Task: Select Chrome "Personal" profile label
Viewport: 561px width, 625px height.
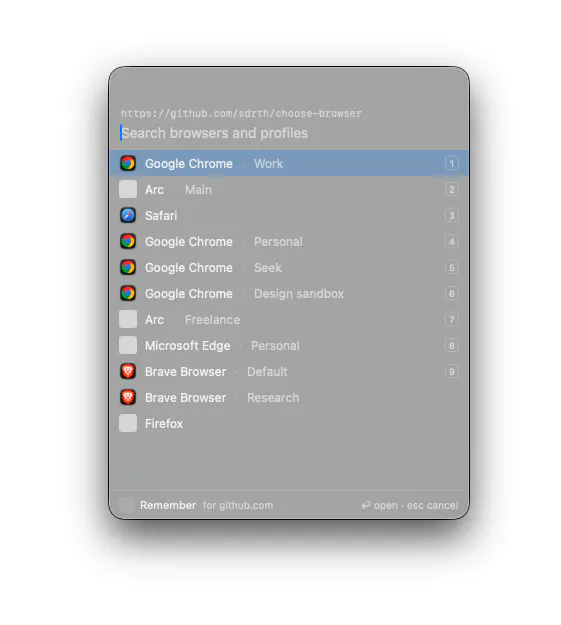Action: [278, 242]
